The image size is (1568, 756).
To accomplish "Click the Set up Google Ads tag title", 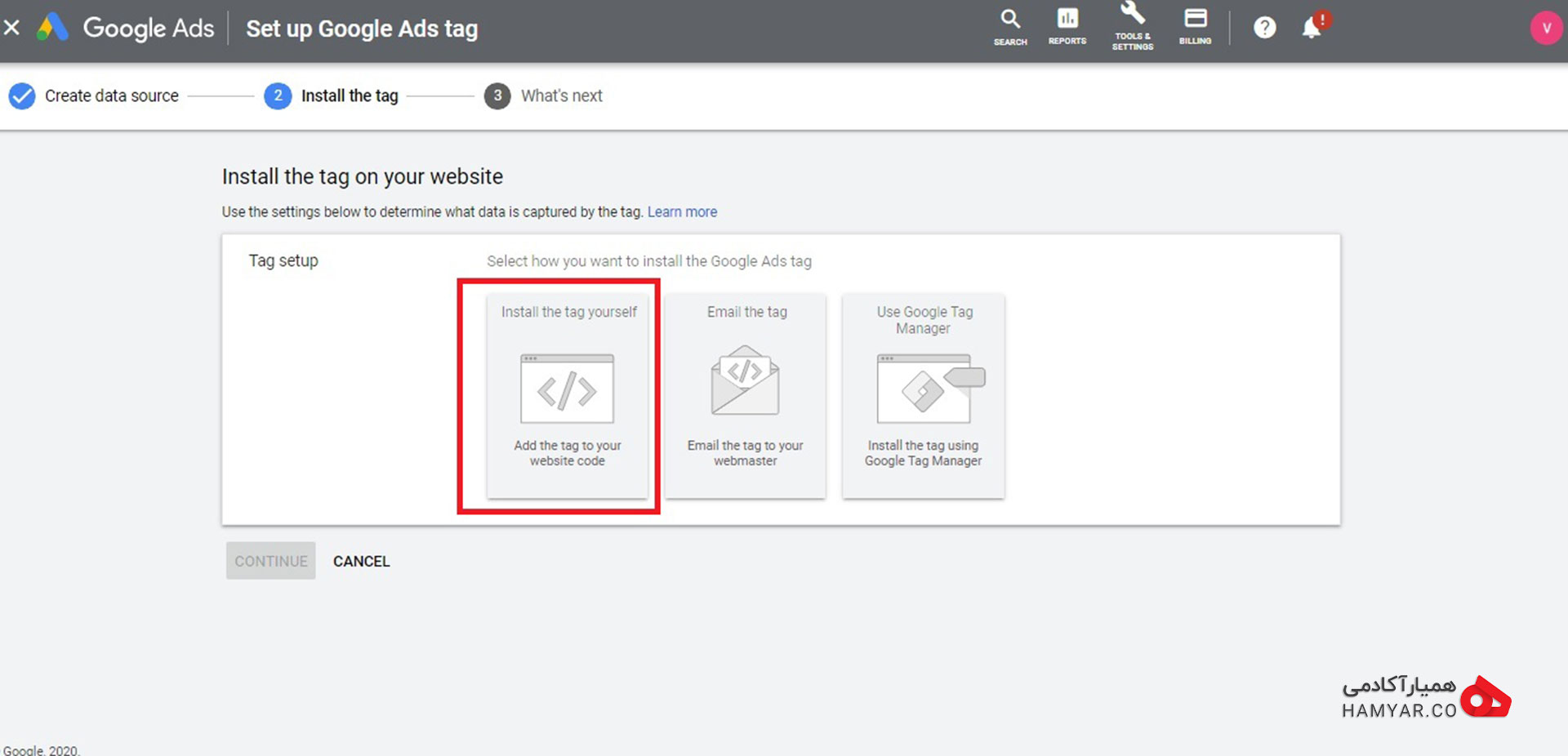I will [362, 29].
